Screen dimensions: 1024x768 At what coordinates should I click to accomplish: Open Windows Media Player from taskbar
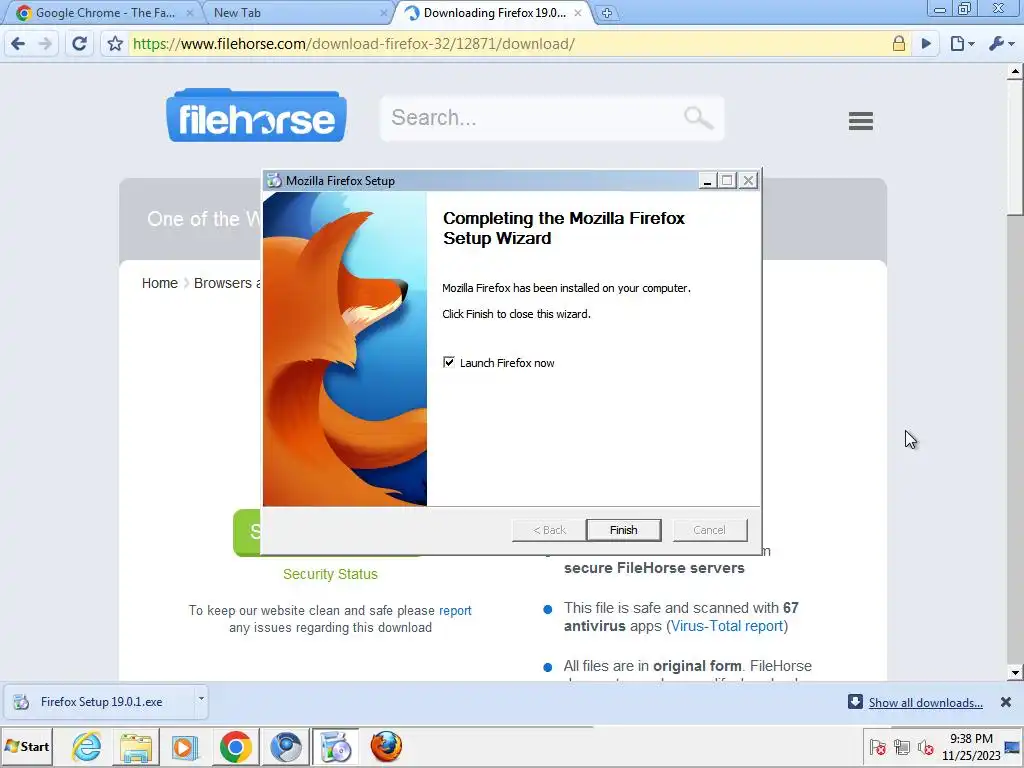185,746
